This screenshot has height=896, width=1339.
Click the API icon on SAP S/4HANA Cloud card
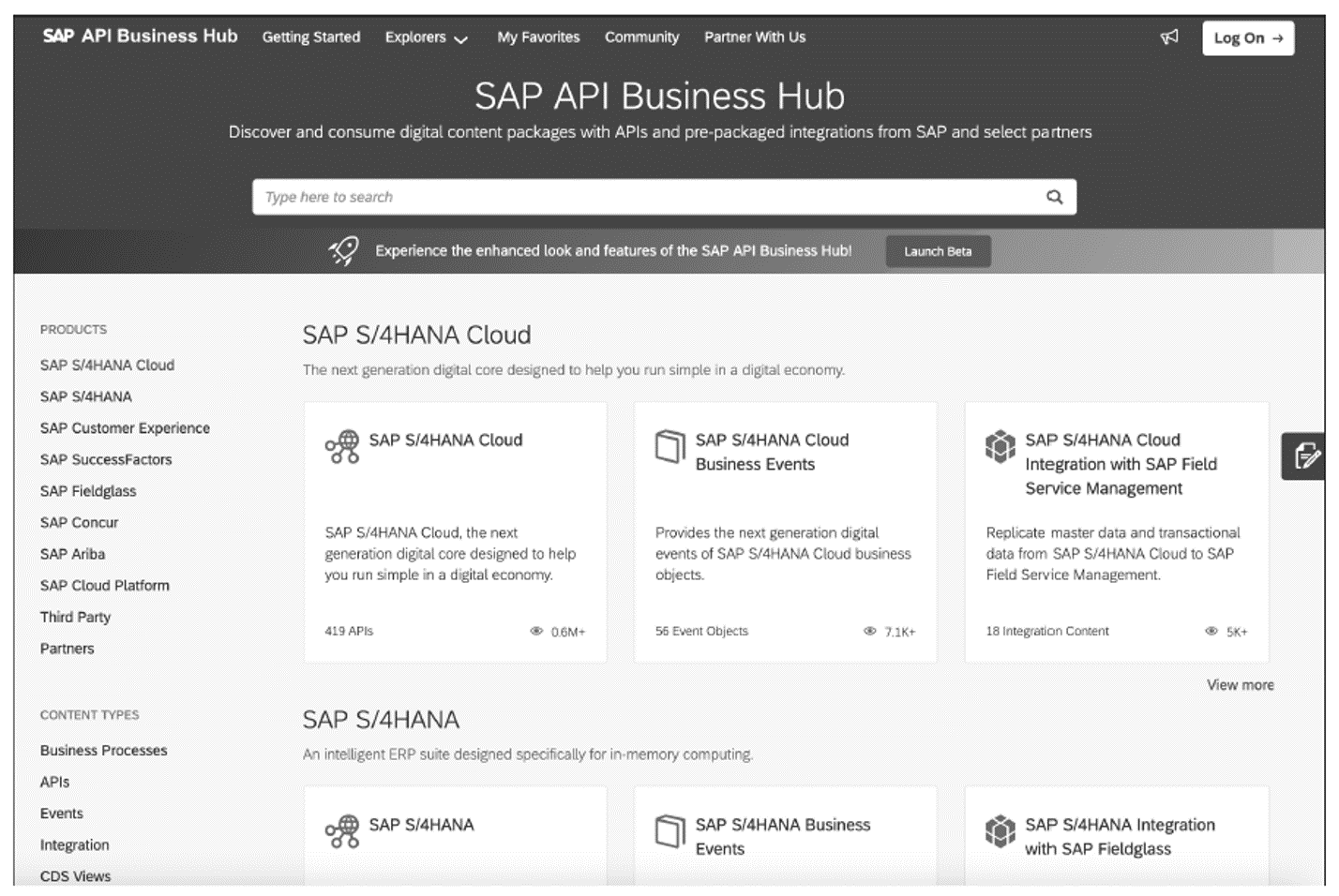pyautogui.click(x=342, y=446)
